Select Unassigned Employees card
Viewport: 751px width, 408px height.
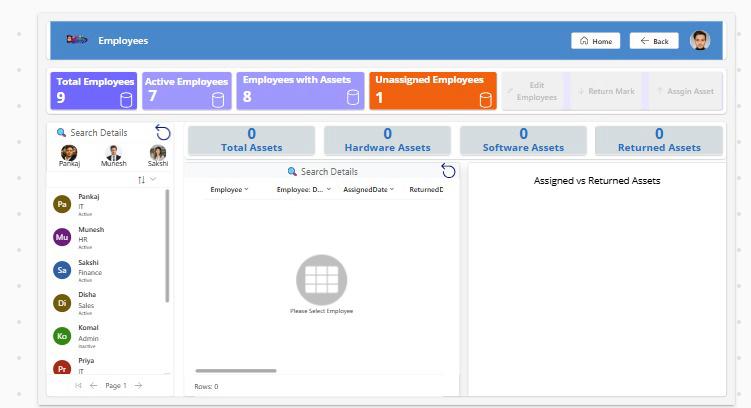(433, 91)
